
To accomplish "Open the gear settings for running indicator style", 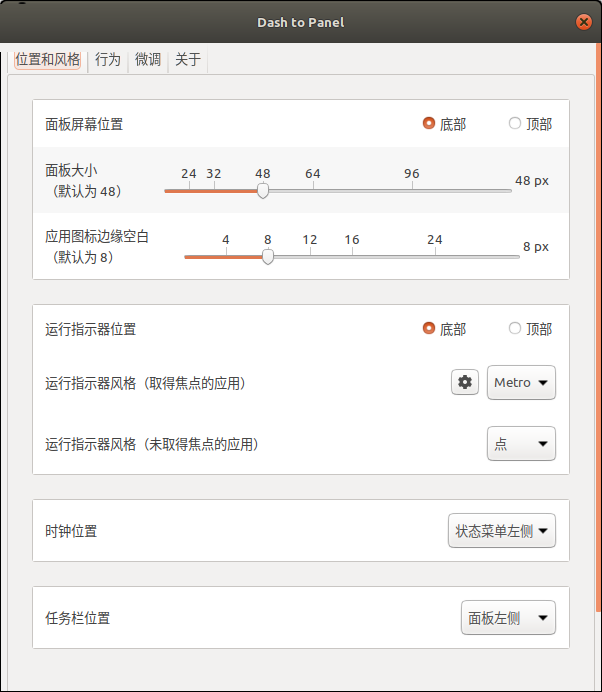I will click(x=465, y=382).
